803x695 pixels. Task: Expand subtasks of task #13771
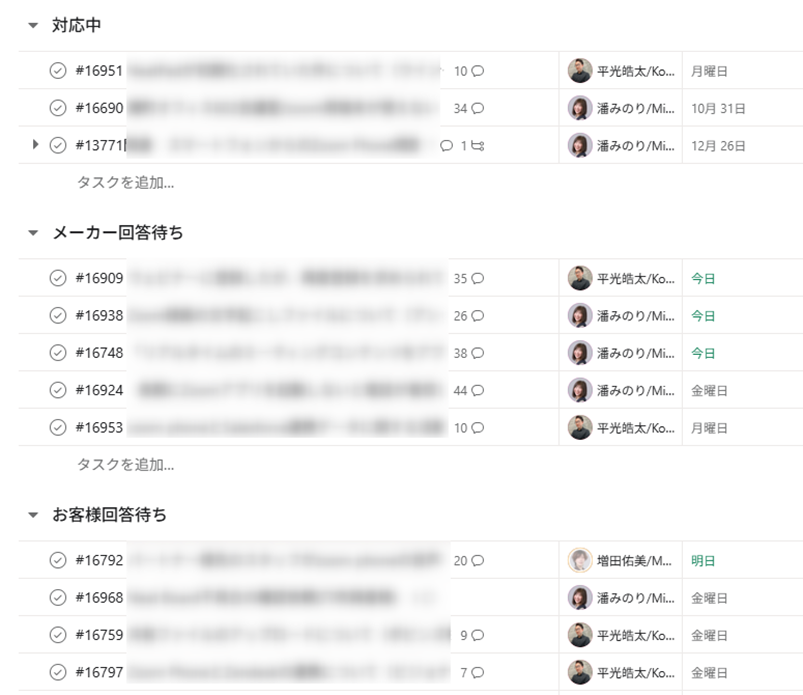(36, 145)
